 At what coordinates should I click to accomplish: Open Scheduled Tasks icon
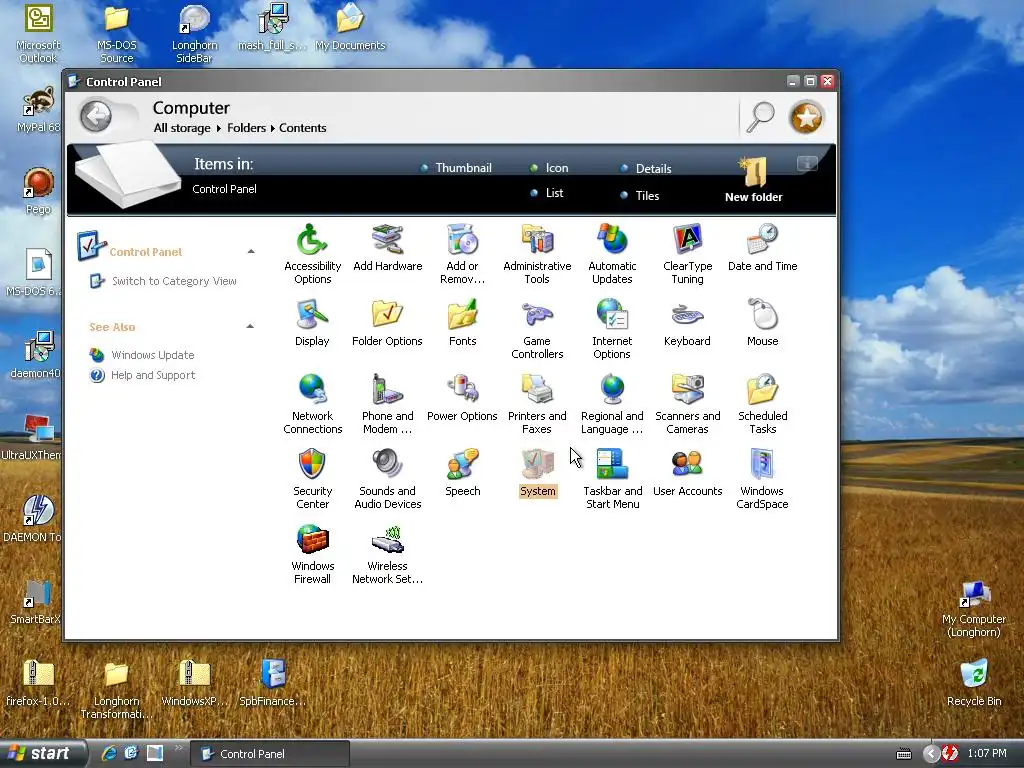tap(762, 404)
